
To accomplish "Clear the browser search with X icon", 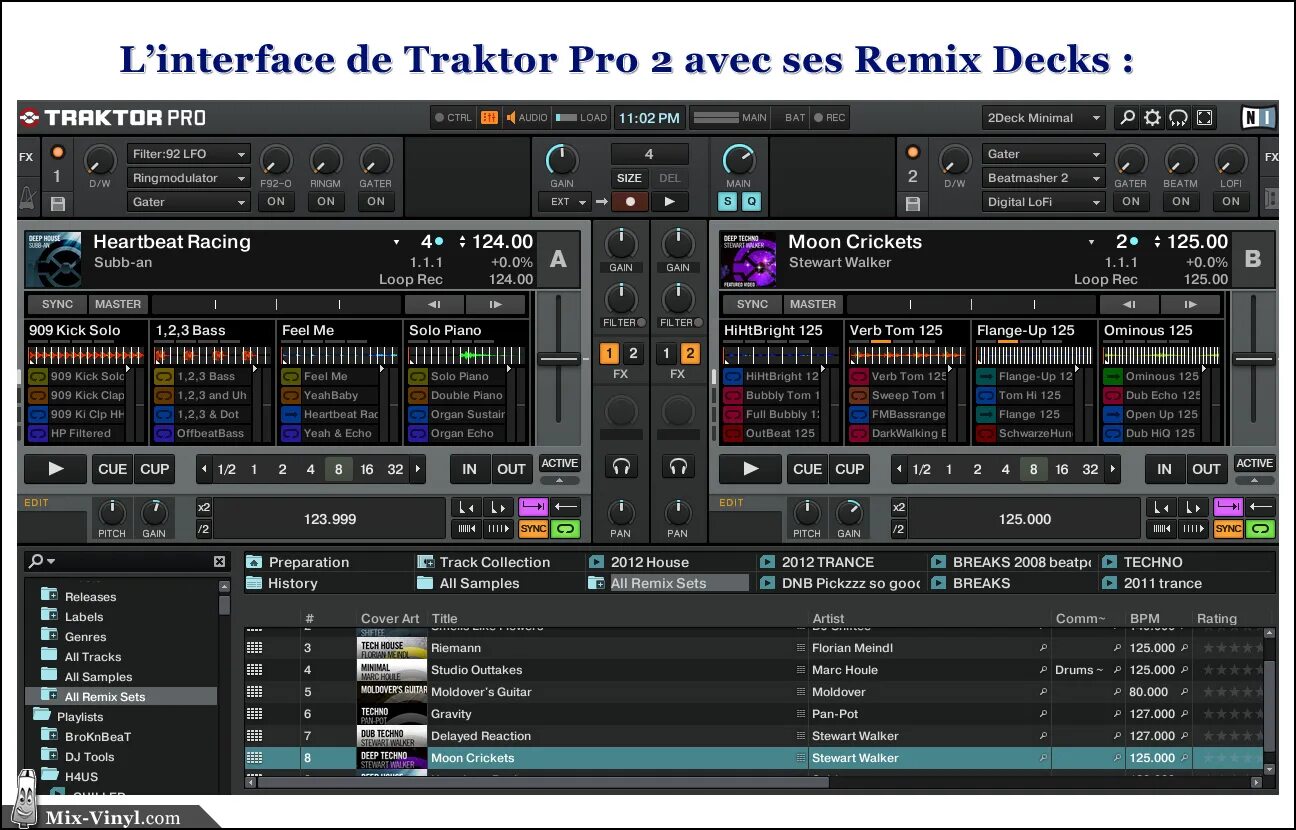I will [220, 561].
